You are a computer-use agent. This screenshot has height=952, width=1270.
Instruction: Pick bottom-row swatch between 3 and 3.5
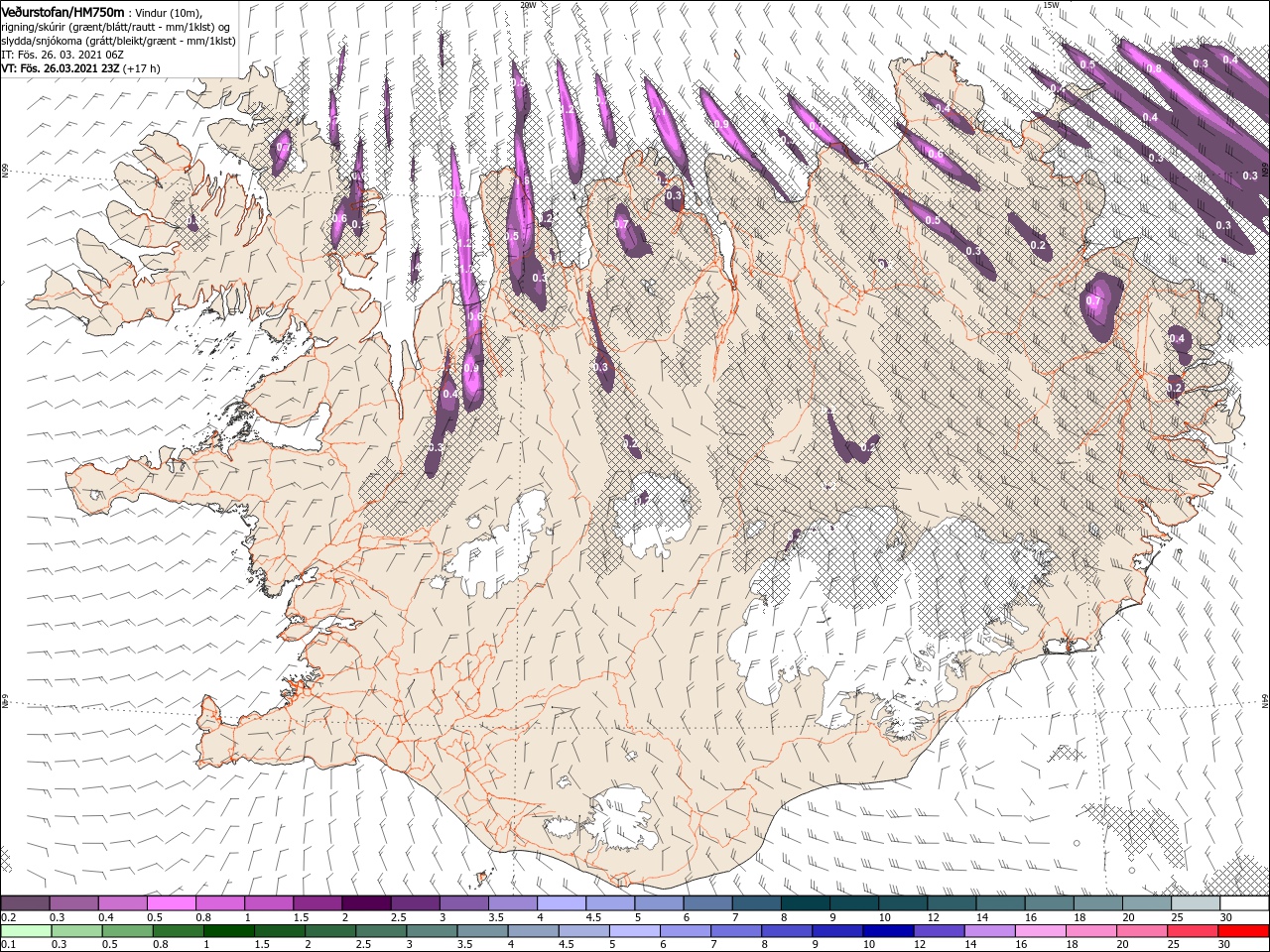433,931
